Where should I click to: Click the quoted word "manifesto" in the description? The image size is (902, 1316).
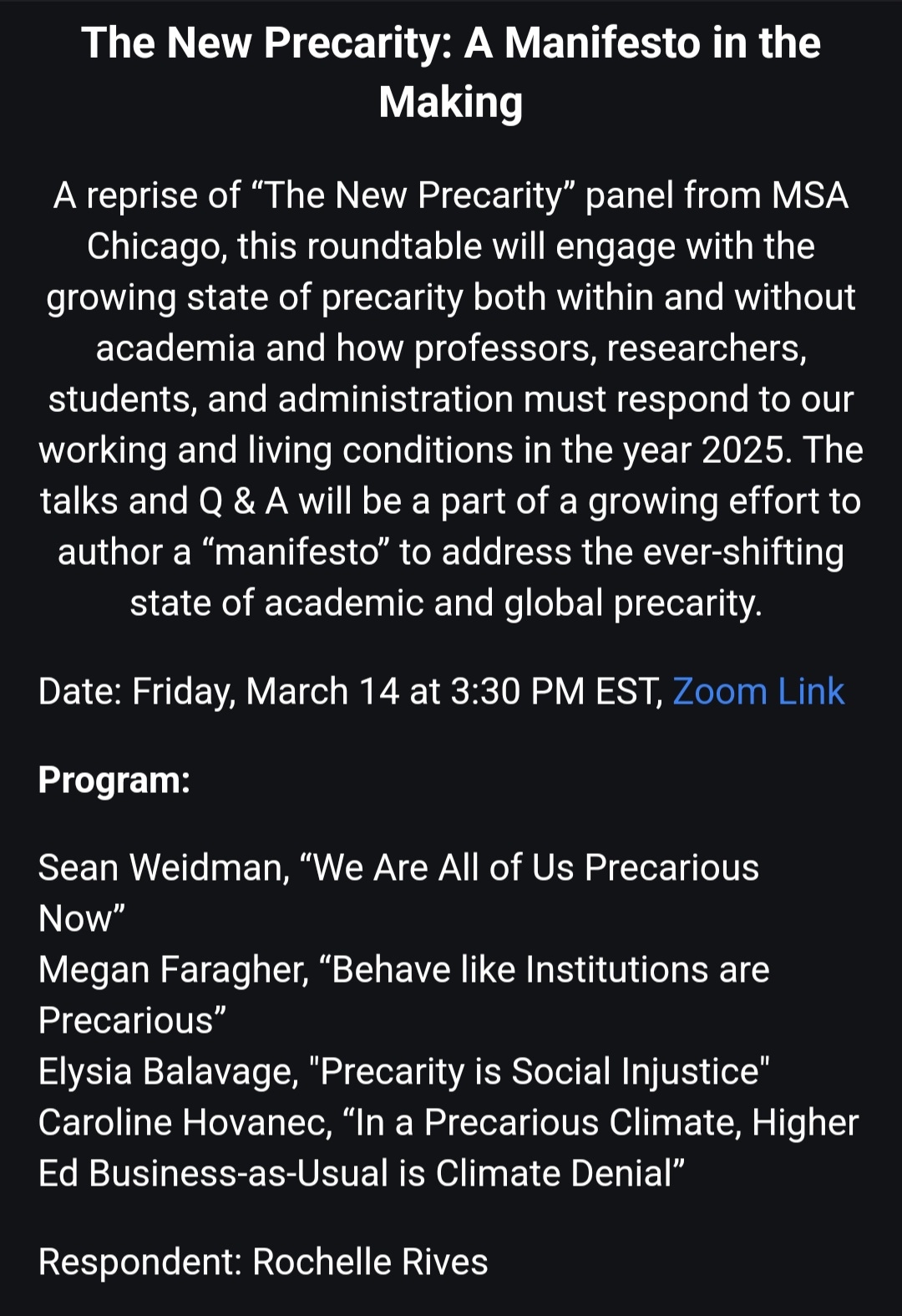point(298,552)
